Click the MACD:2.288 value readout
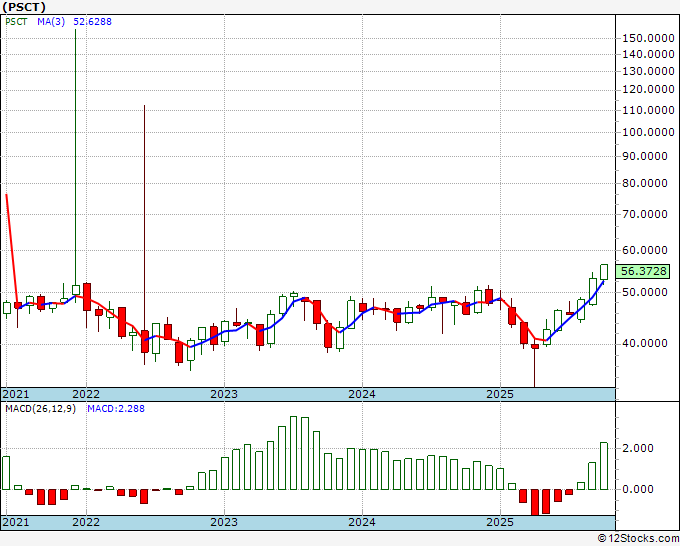The image size is (680, 546). tap(116, 409)
